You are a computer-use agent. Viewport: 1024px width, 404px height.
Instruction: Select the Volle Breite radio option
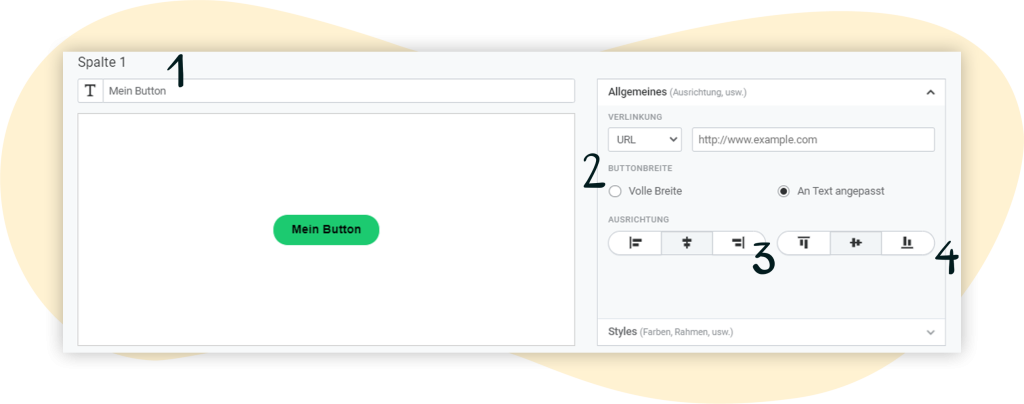pos(615,191)
